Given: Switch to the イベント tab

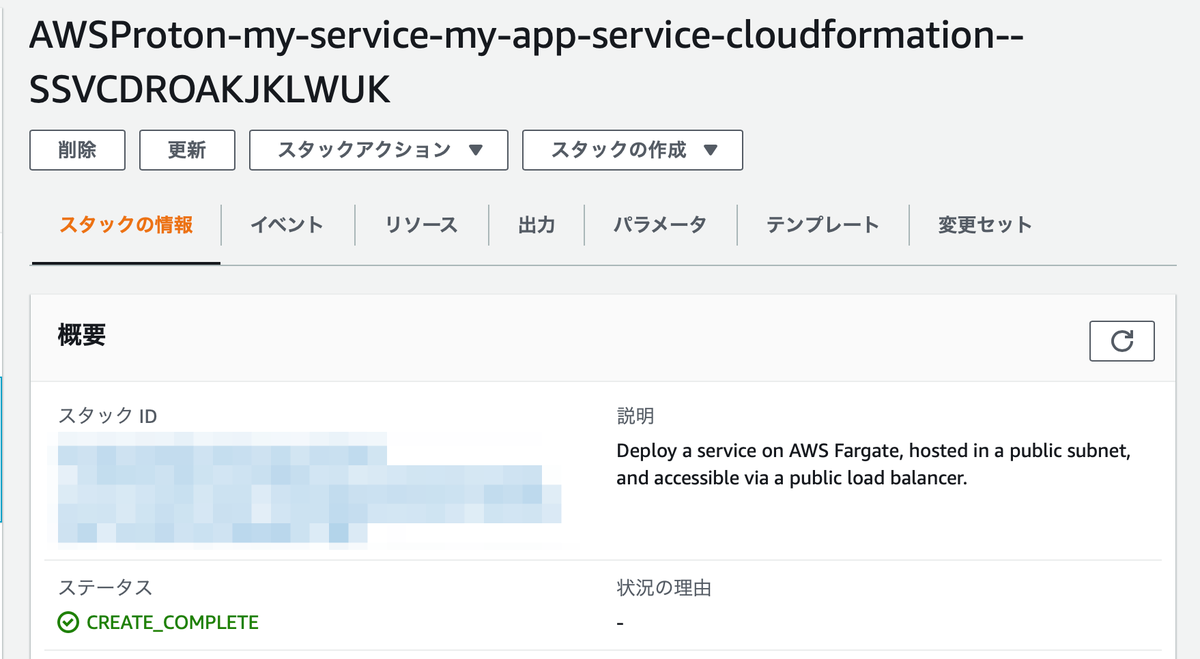Looking at the screenshot, I should click(x=287, y=225).
